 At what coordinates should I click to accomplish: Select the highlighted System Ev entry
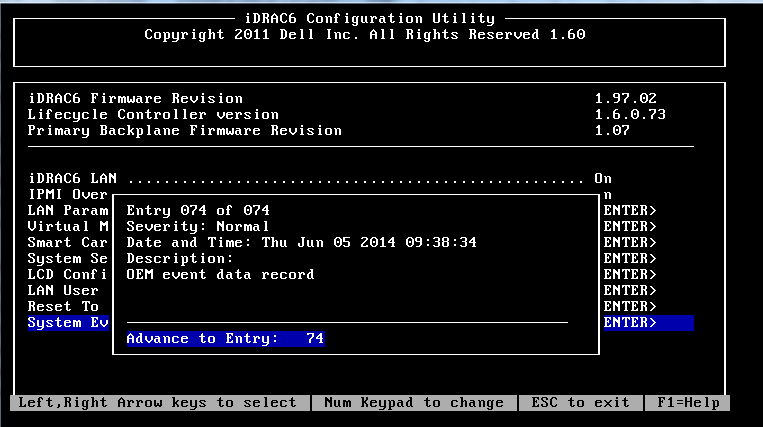[68, 323]
